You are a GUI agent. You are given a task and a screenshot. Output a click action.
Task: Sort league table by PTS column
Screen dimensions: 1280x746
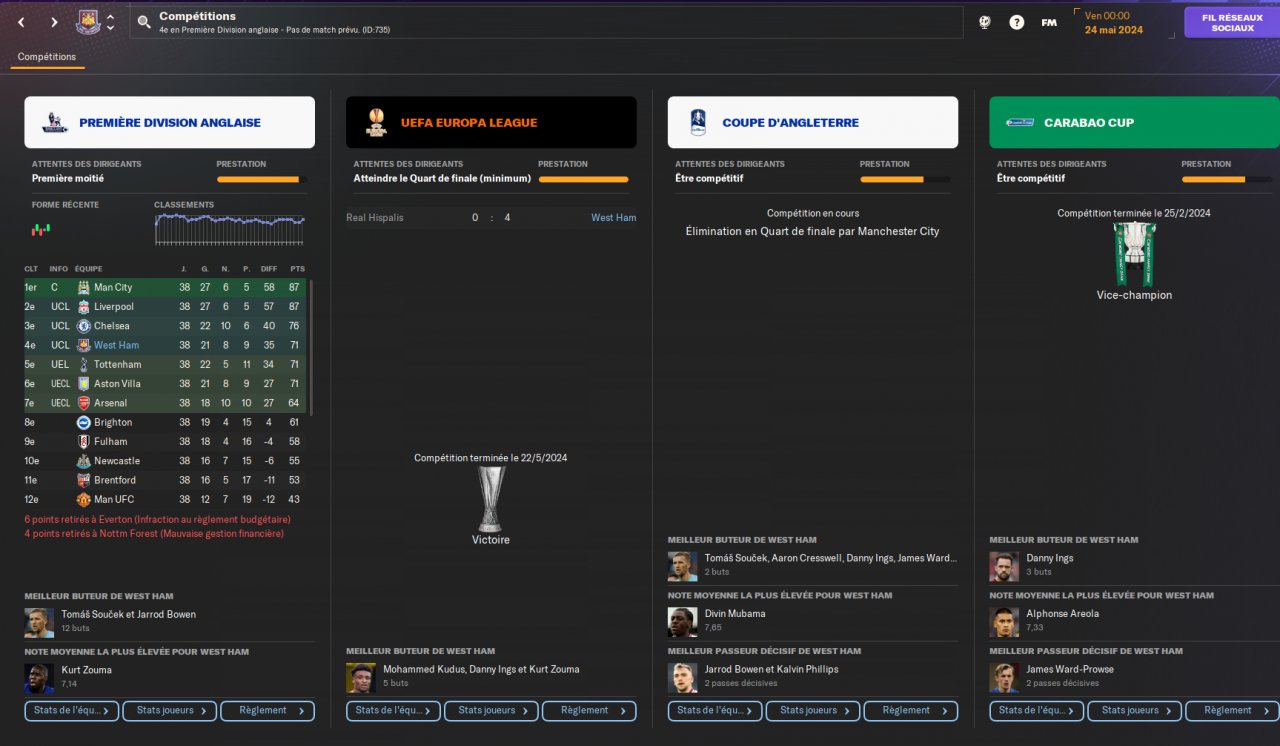coord(297,269)
